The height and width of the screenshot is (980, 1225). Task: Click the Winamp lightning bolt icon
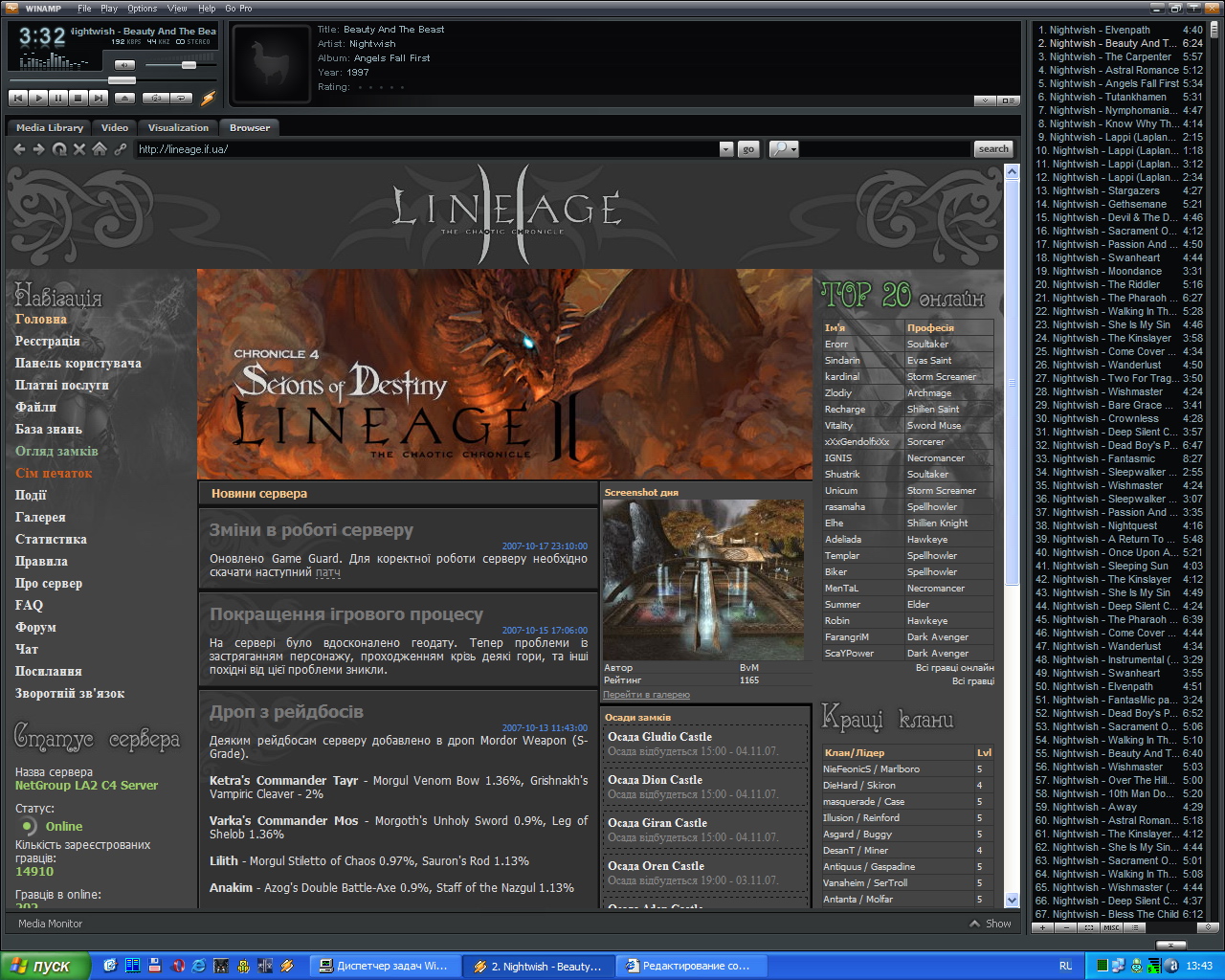(x=208, y=98)
